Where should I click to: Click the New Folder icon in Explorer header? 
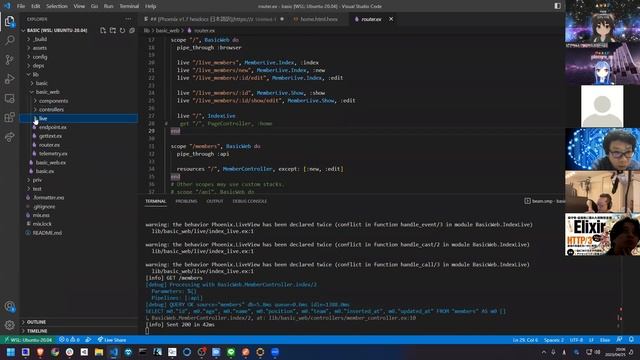click(x=113, y=31)
